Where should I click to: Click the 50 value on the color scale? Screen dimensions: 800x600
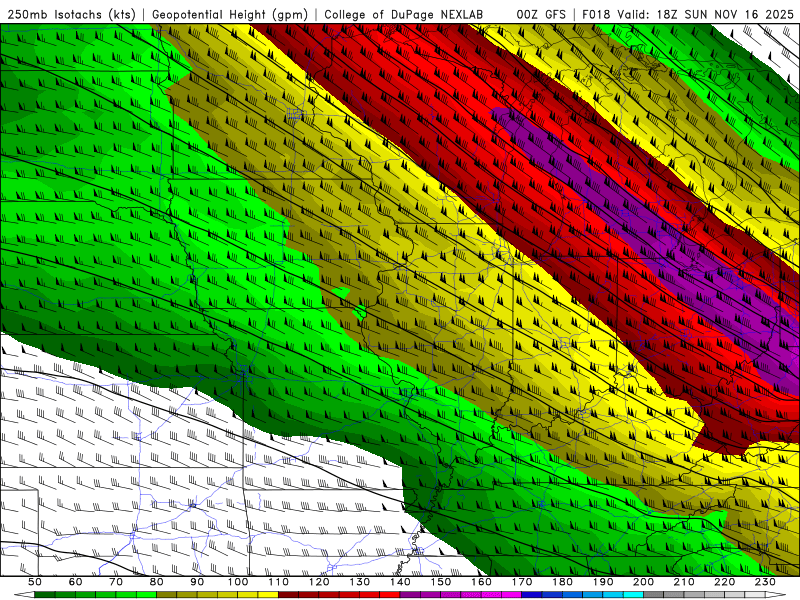(34, 582)
